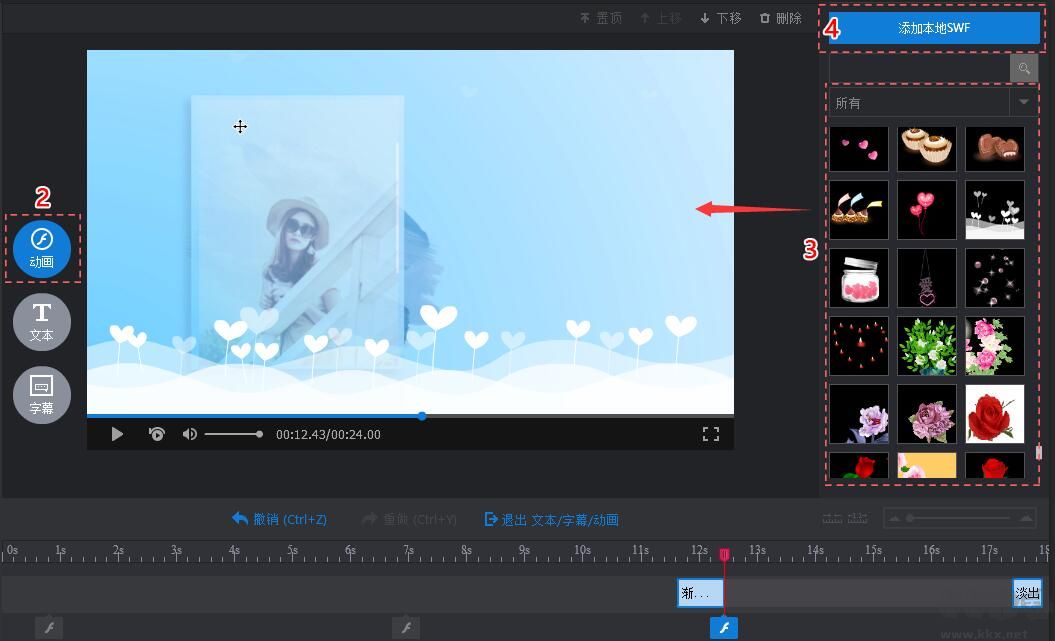Click the blue flash marker on timeline
1055x641 pixels.
coord(724,628)
